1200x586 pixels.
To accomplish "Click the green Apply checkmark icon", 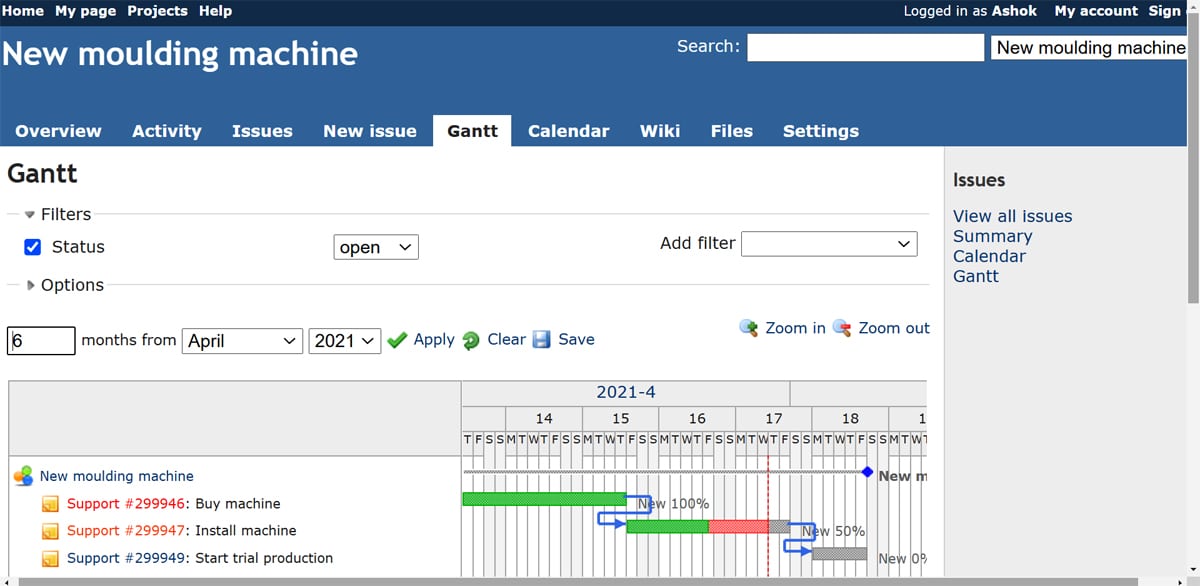I will (x=397, y=340).
